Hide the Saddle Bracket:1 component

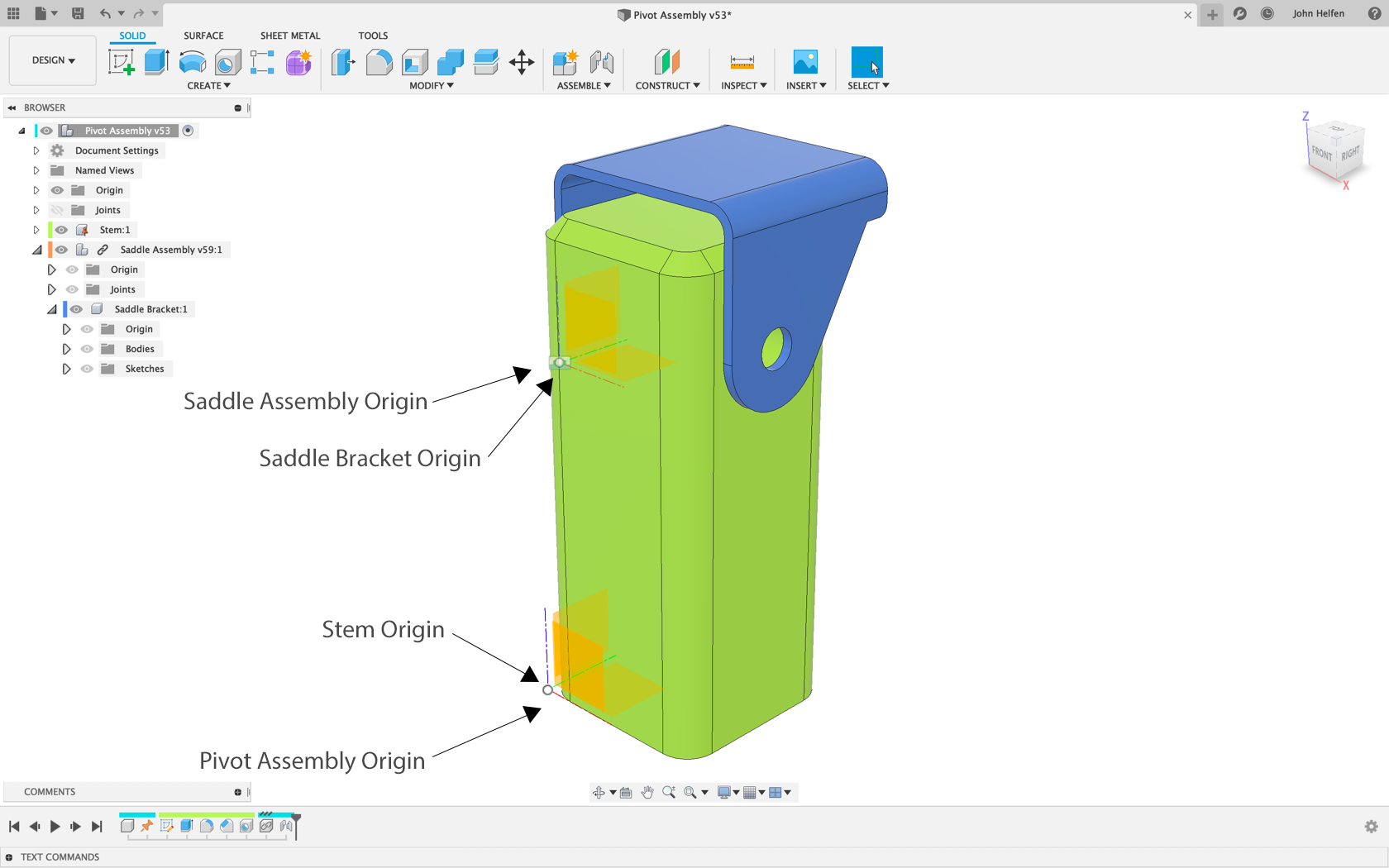tap(75, 308)
